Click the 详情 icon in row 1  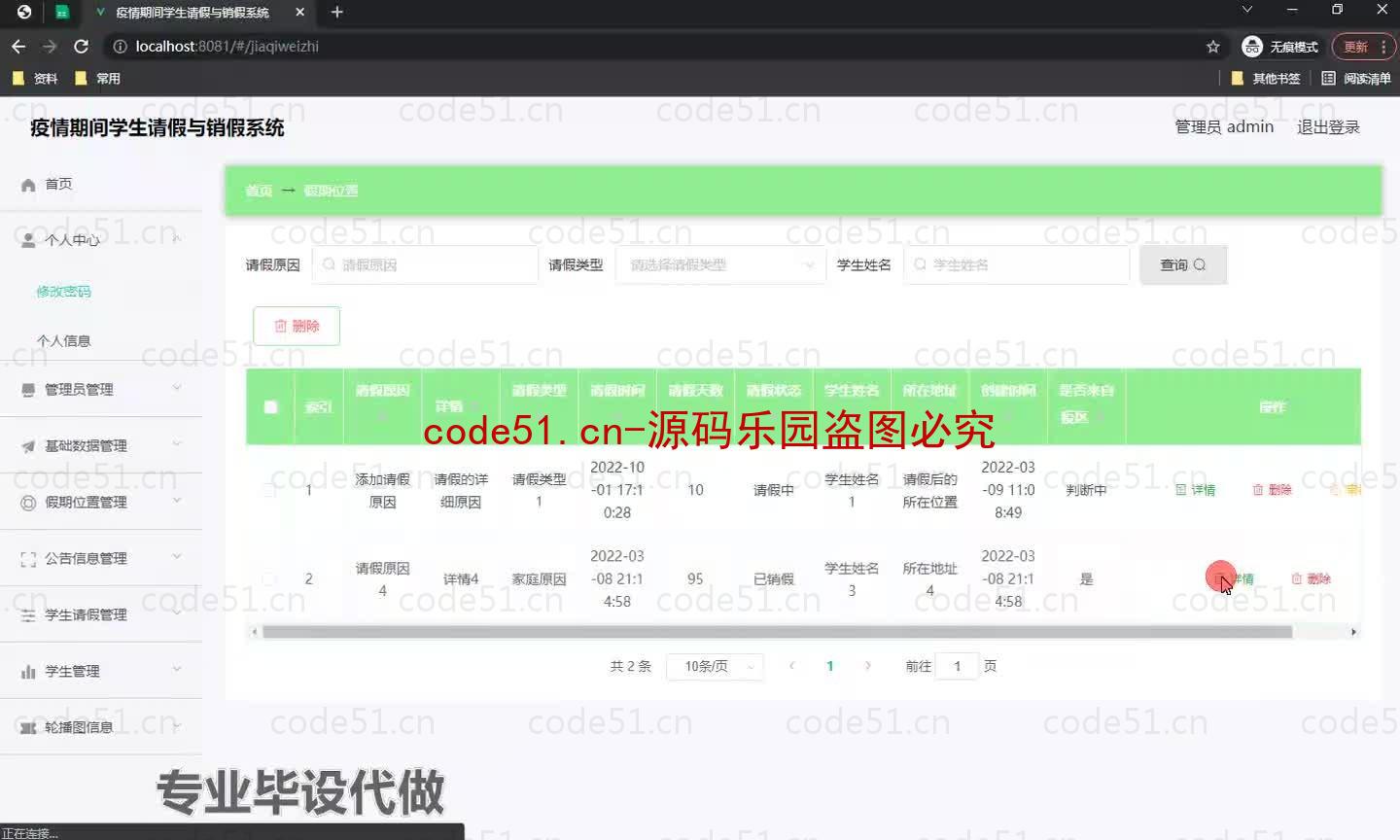click(x=1181, y=490)
